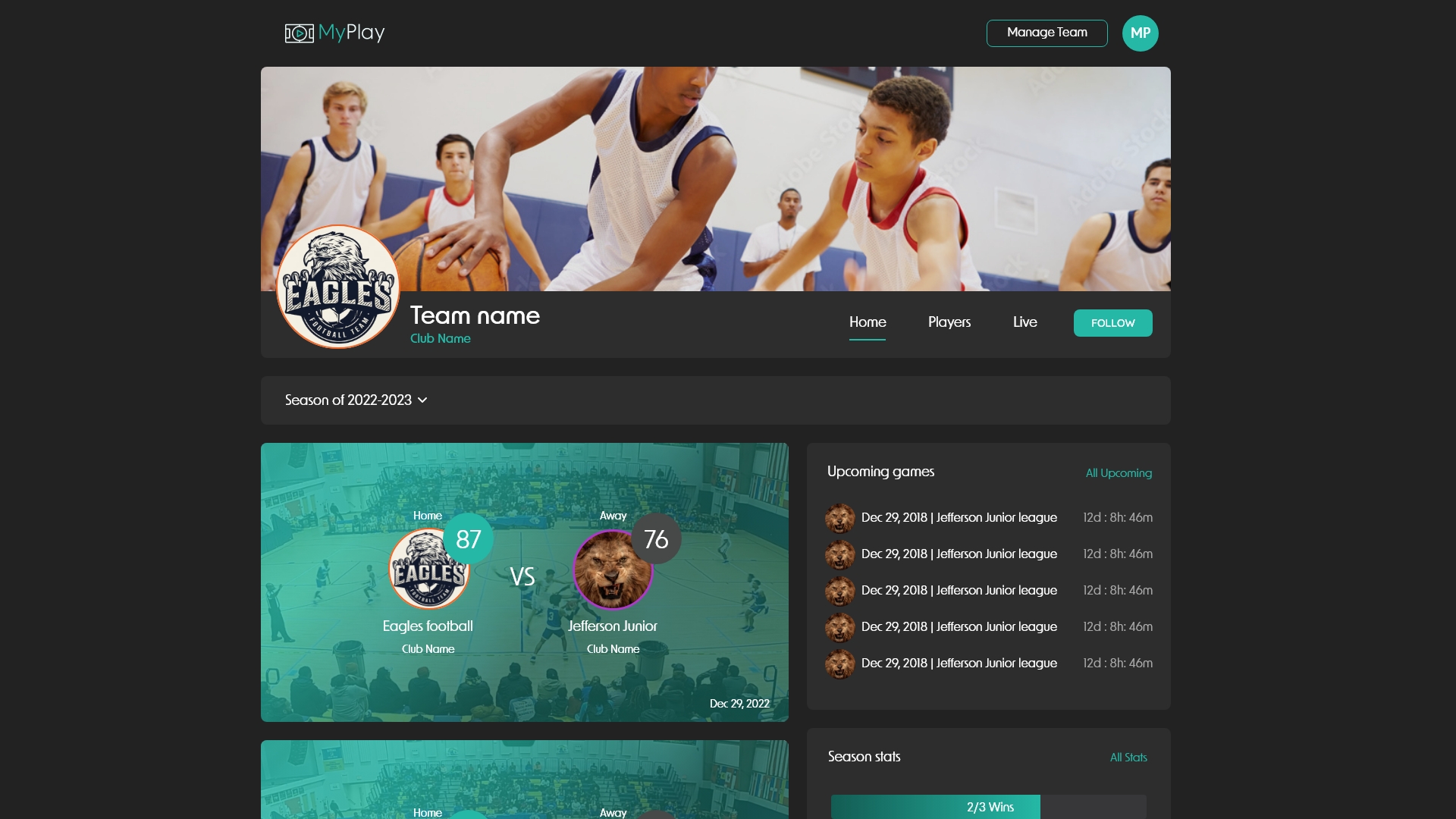Switch to the Players tab
This screenshot has height=819, width=1456.
[949, 322]
